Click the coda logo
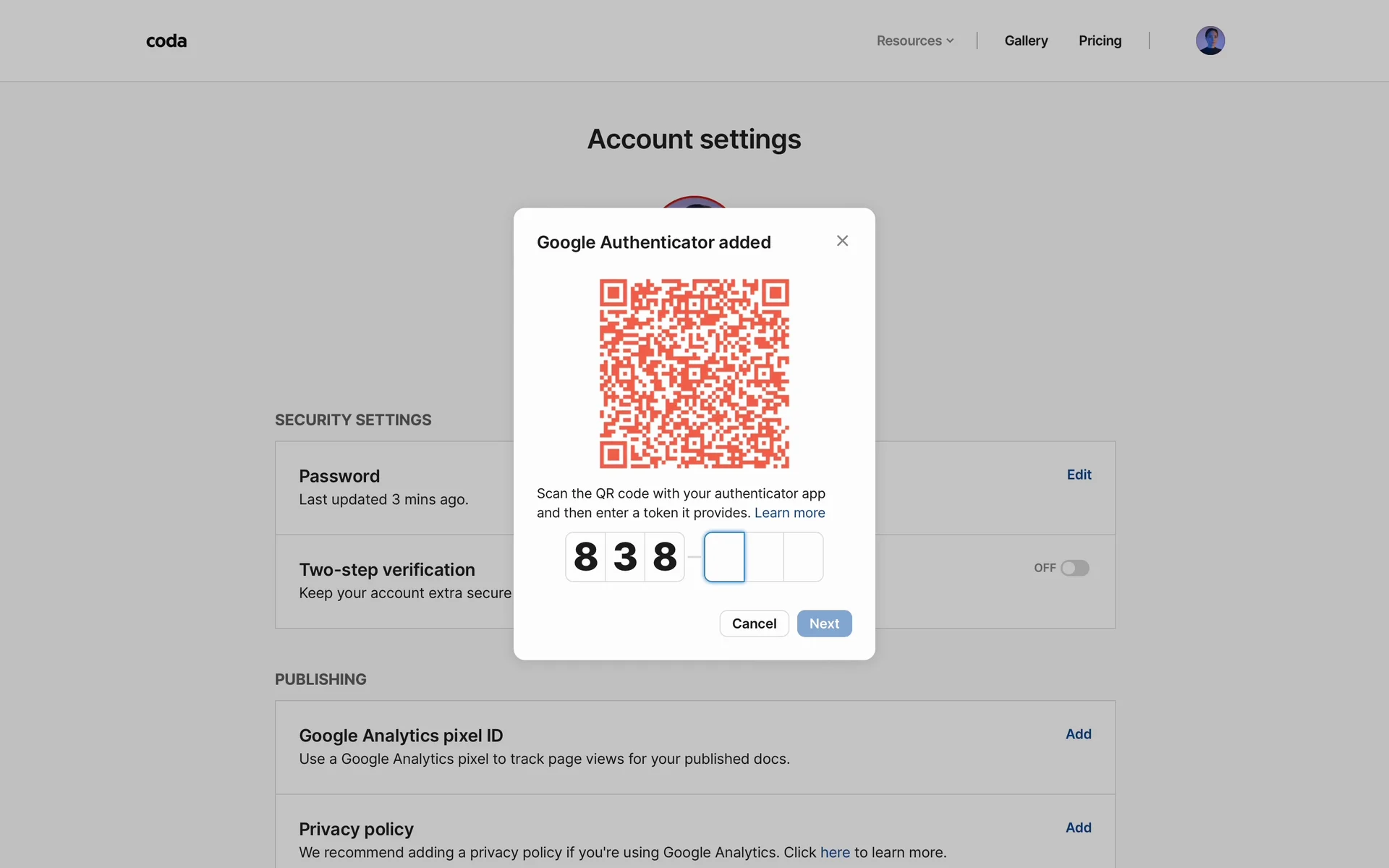1389x868 pixels. coord(166,41)
